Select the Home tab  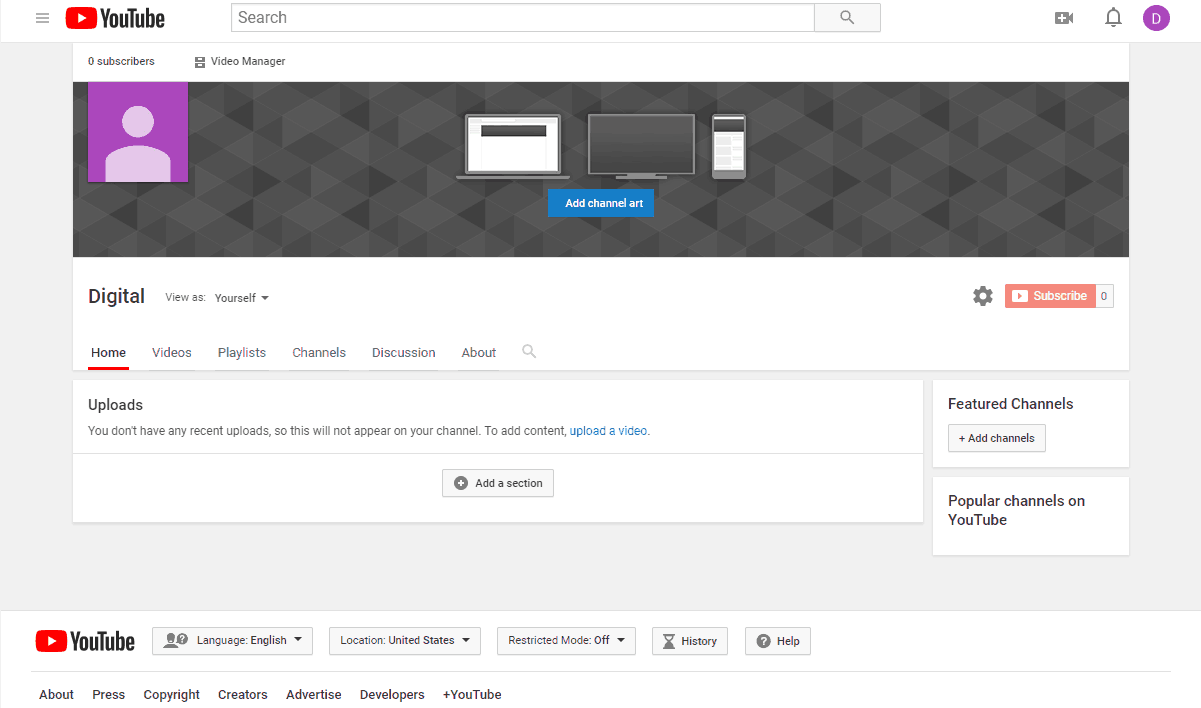pyautogui.click(x=109, y=352)
